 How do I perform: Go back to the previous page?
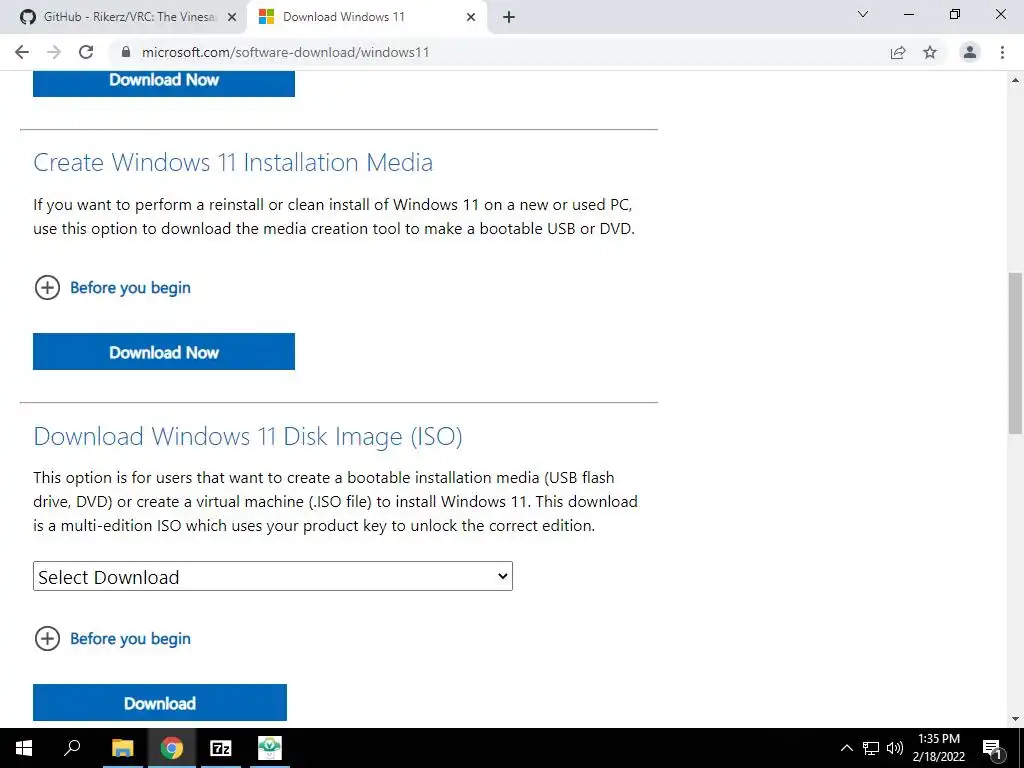coord(22,52)
